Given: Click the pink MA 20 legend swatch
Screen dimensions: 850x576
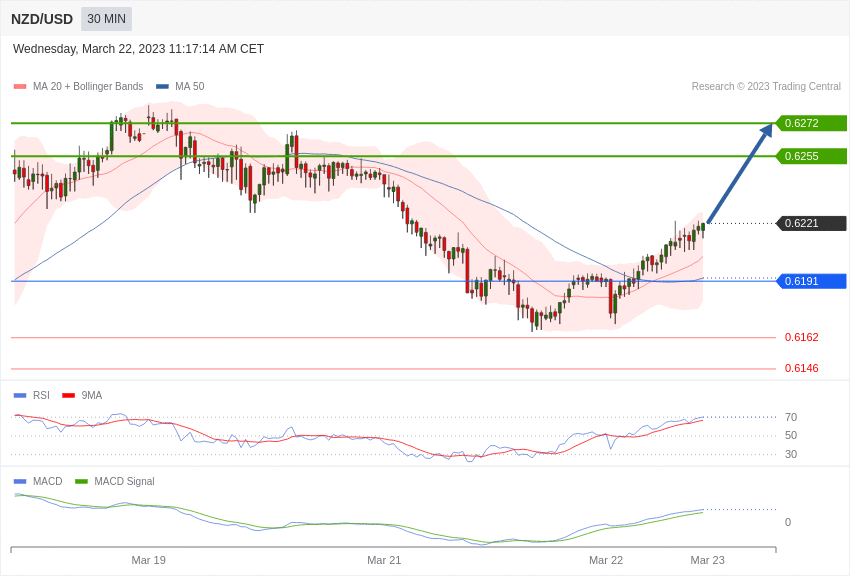Looking at the screenshot, I should (x=20, y=87).
